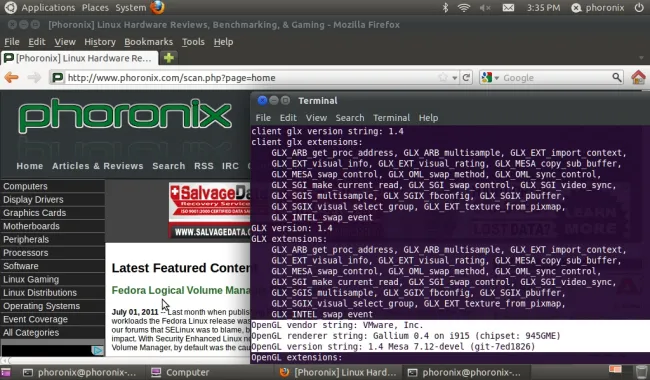Open the phoronix user menu
Screen dimensions: 650x380
(x=597, y=7)
